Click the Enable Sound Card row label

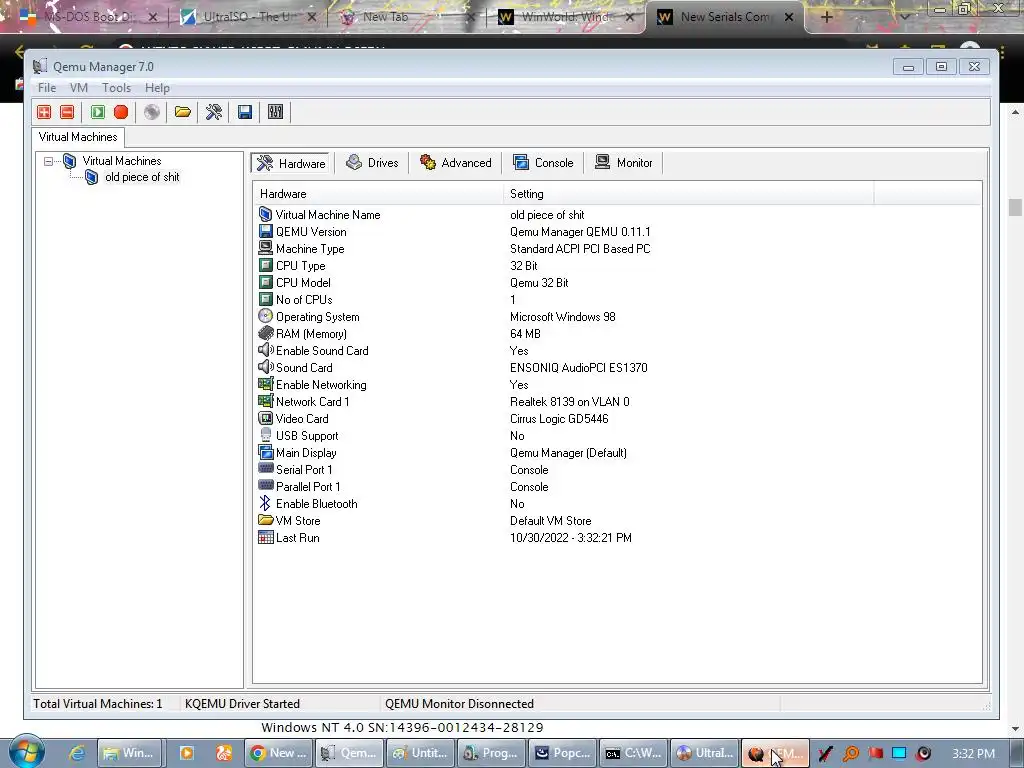tap(322, 351)
